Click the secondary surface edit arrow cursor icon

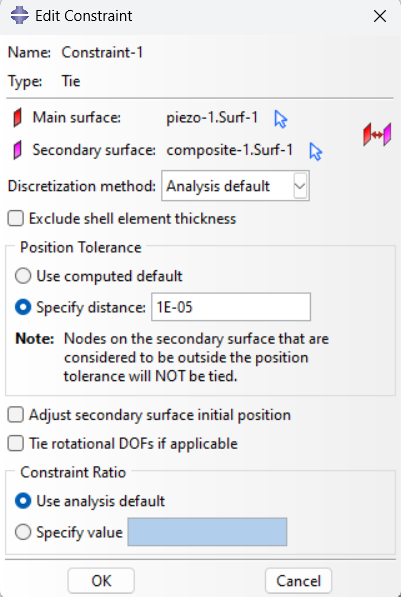316,152
